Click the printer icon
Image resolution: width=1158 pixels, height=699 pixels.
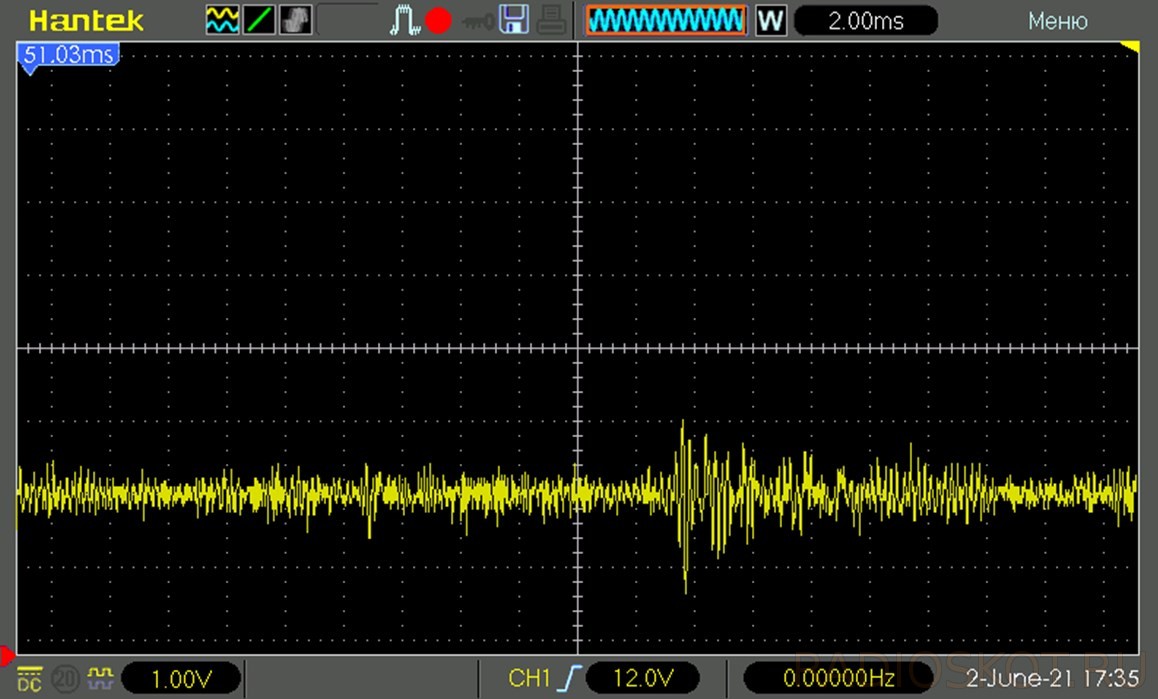(549, 20)
